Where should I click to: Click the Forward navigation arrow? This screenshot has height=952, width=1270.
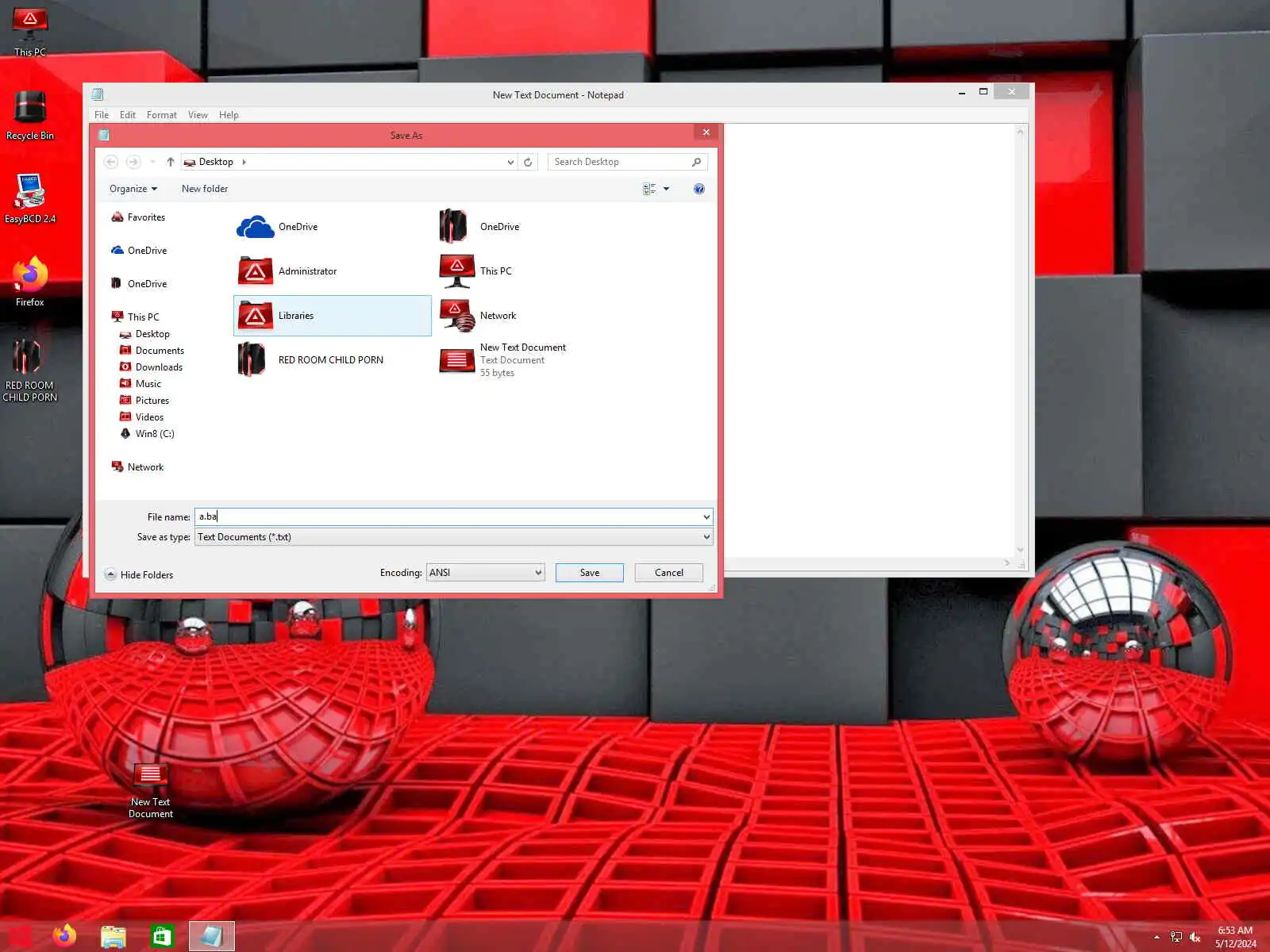click(133, 162)
